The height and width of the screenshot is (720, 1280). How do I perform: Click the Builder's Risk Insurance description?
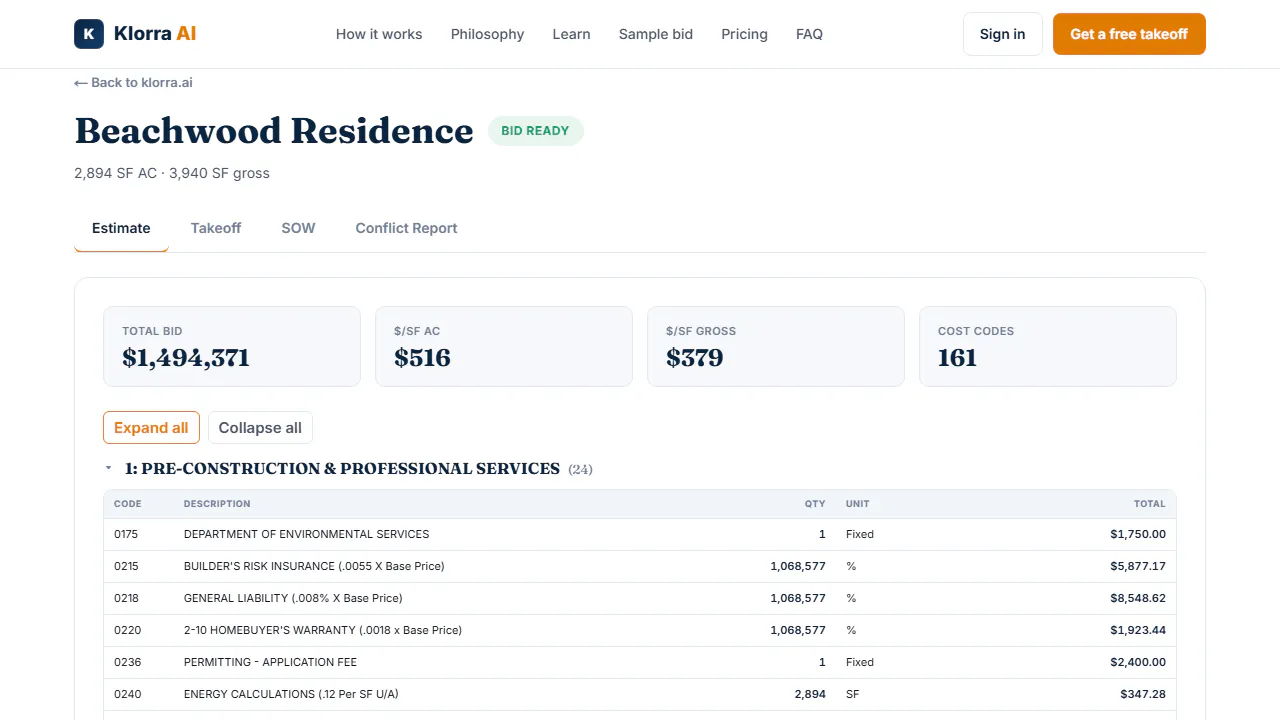click(314, 566)
